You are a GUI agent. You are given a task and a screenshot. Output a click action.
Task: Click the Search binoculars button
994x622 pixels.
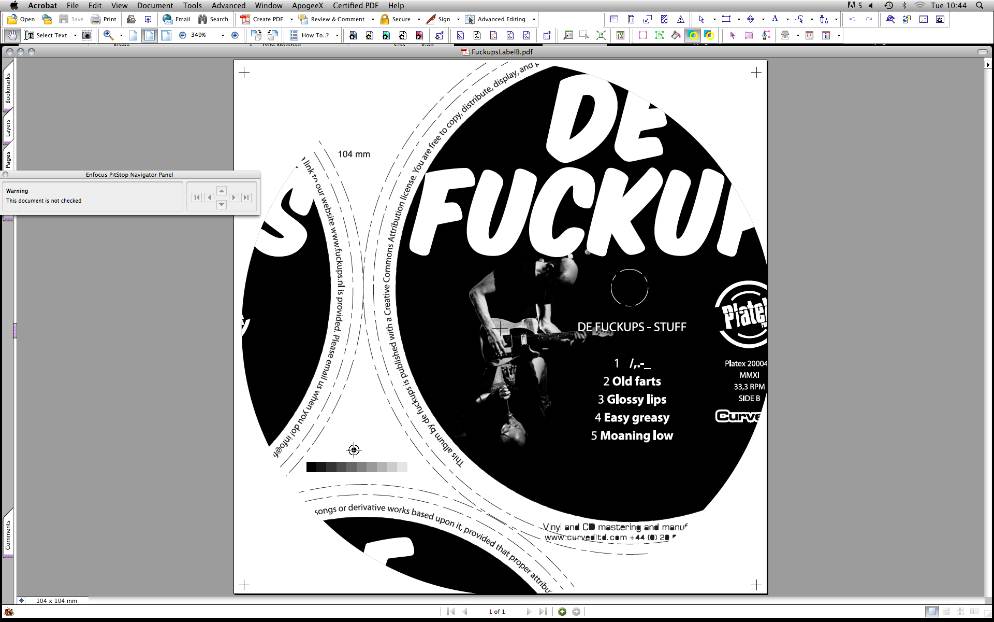pyautogui.click(x=213, y=19)
